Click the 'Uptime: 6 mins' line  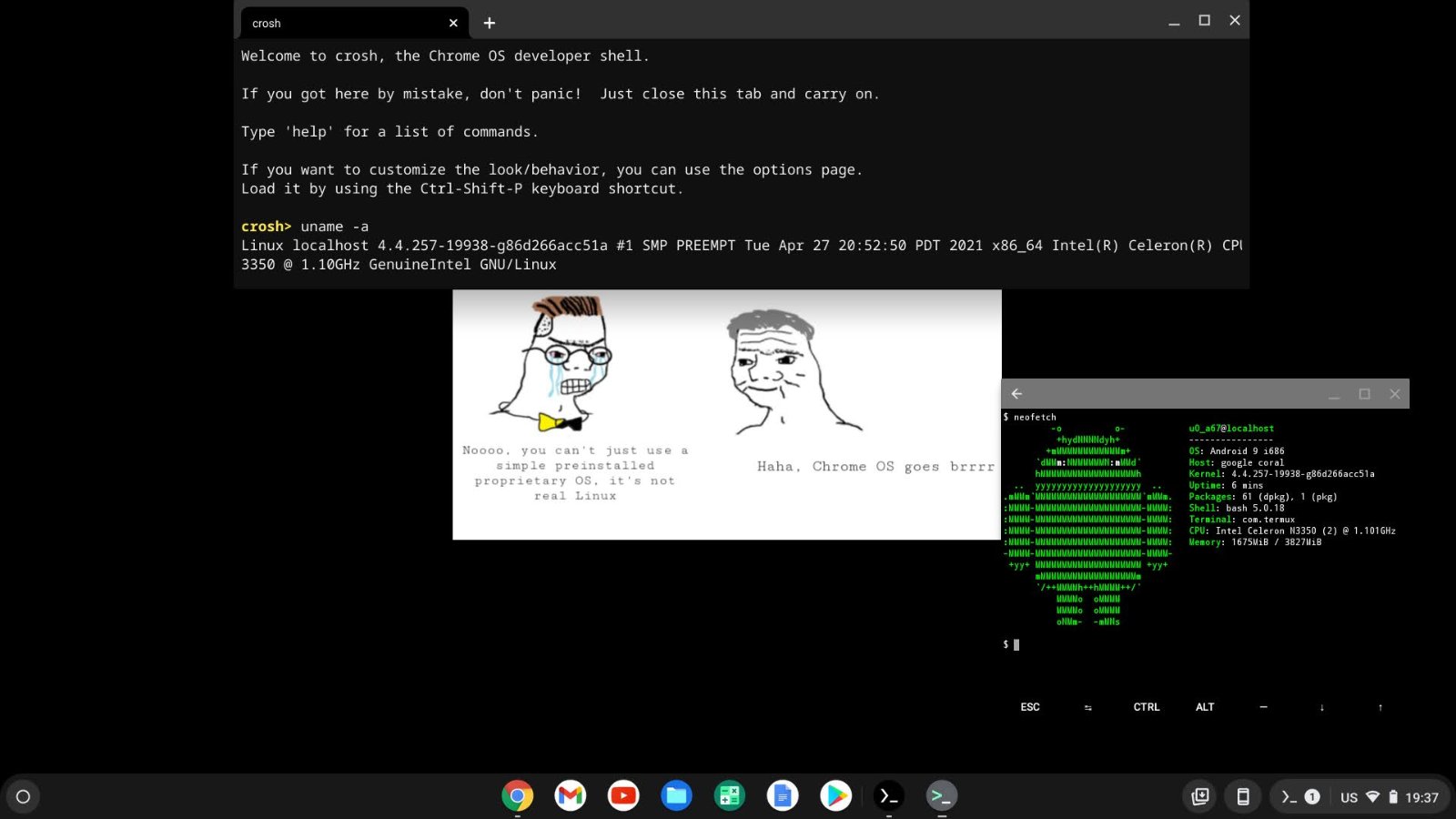(1226, 485)
